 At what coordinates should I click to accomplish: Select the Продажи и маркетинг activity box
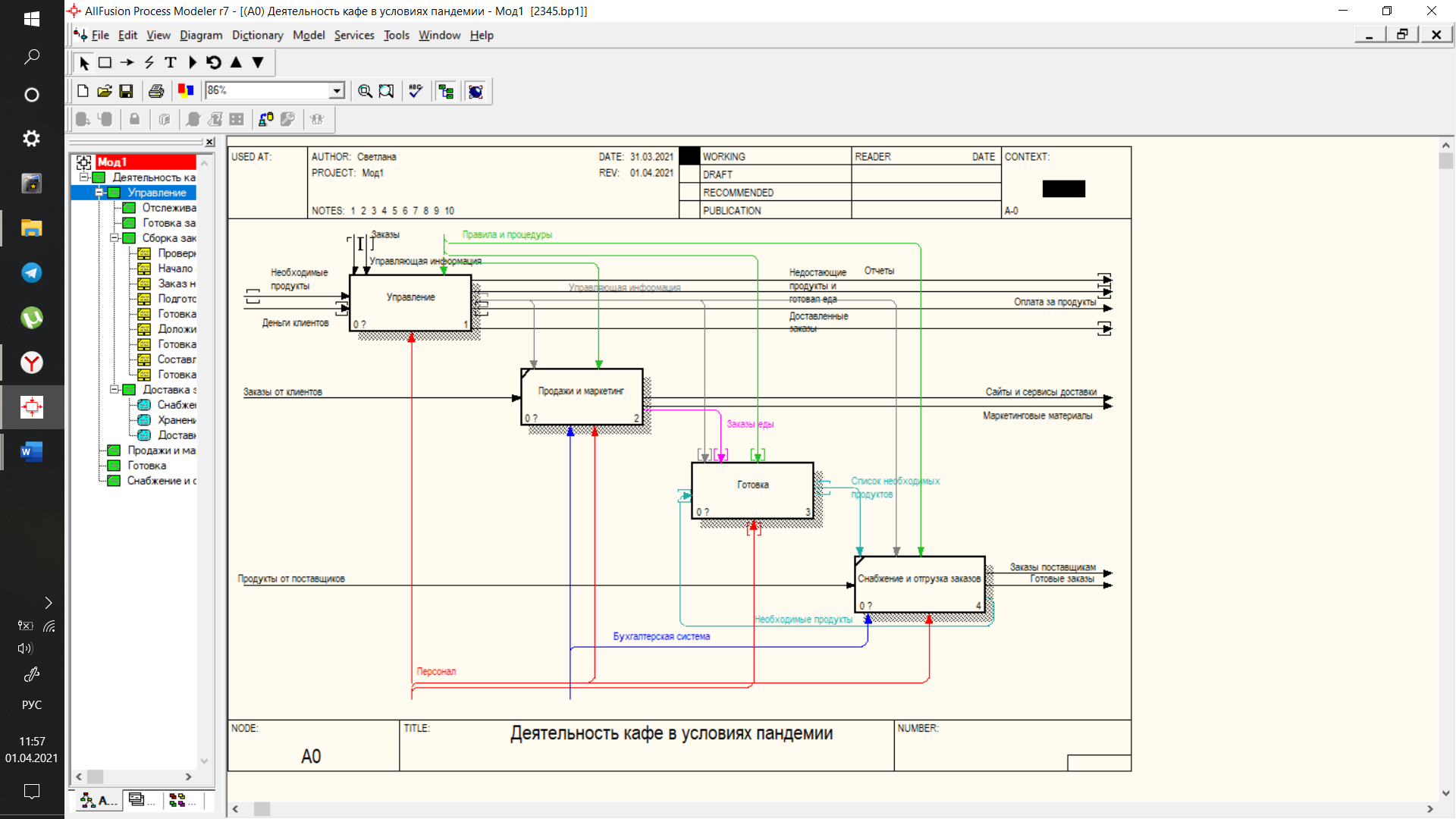pos(582,397)
